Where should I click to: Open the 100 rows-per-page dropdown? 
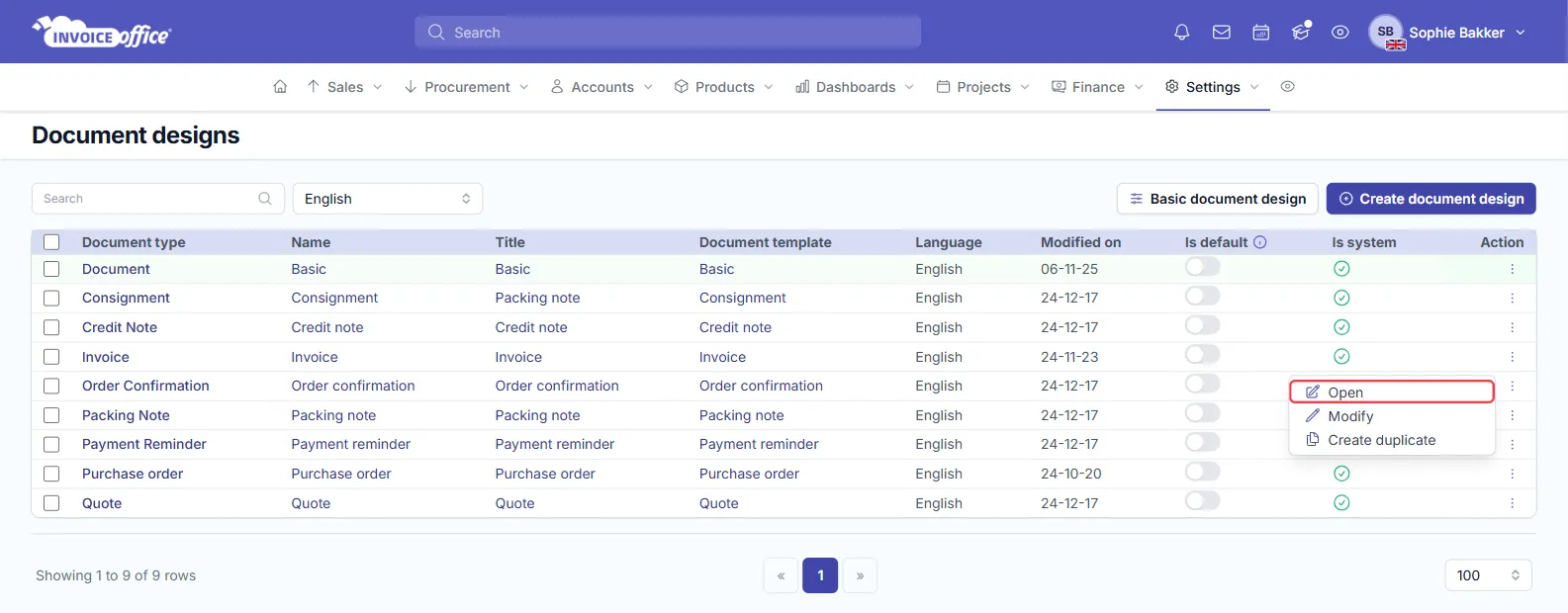[x=1489, y=575]
